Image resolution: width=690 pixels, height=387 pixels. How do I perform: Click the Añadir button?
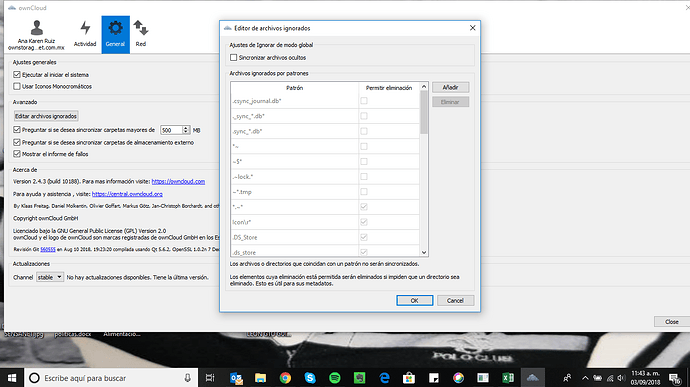[x=450, y=87]
